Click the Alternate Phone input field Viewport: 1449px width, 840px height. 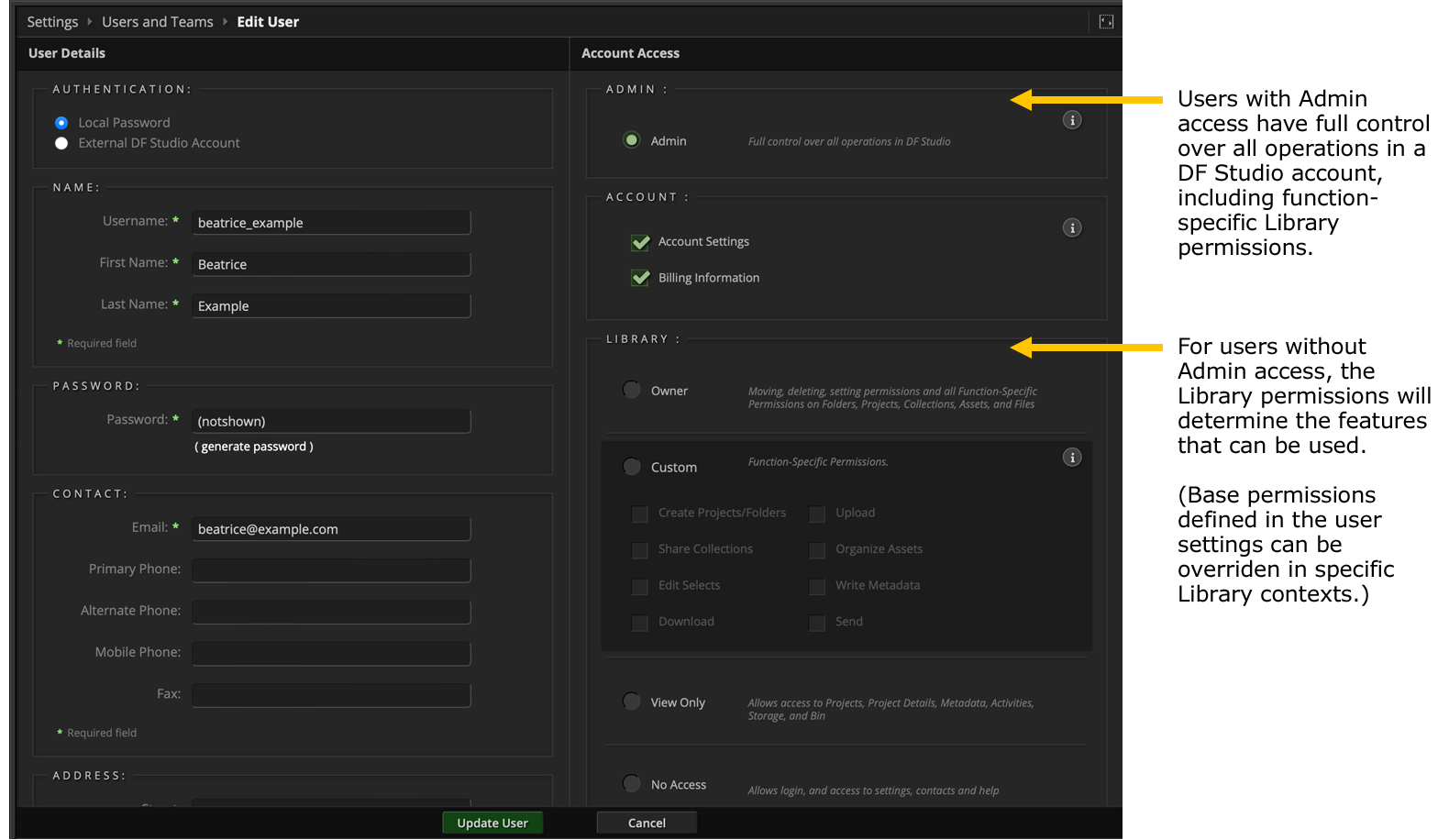[x=331, y=612]
